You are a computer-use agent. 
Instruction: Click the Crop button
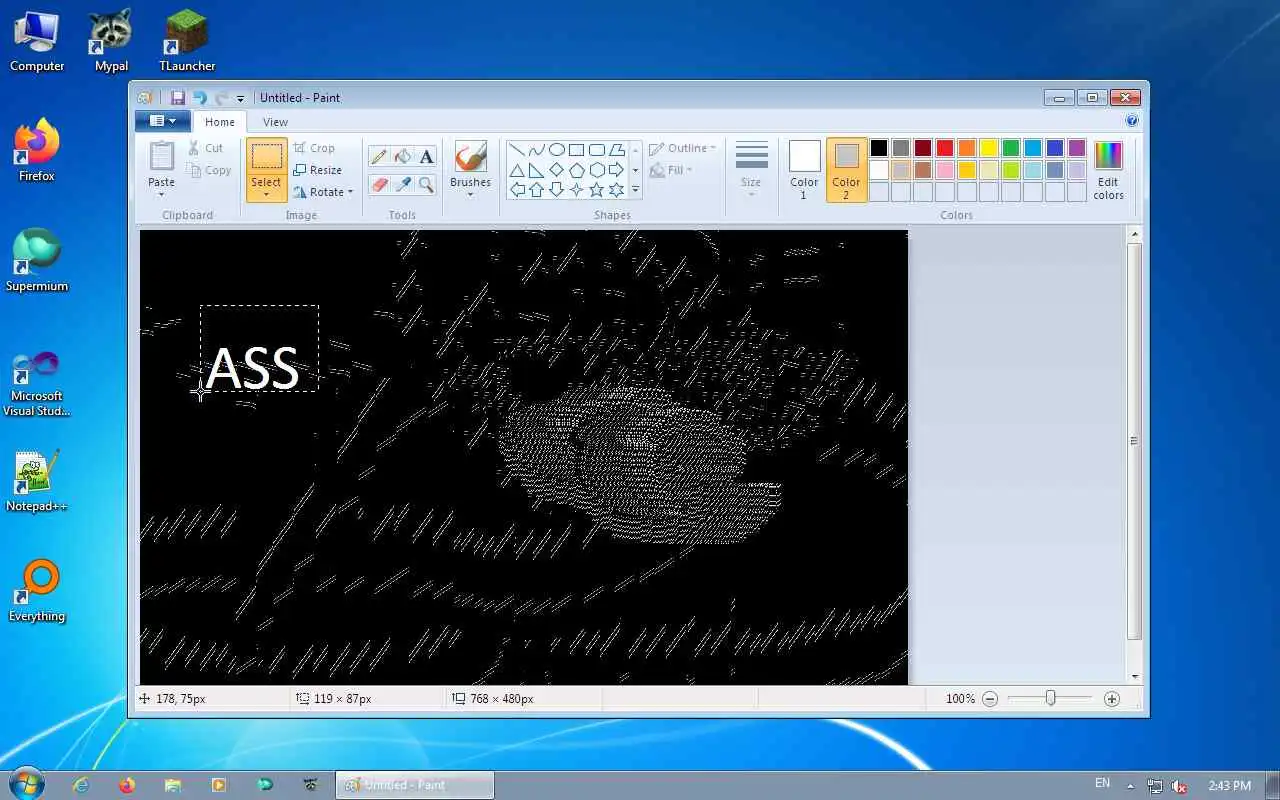point(314,148)
